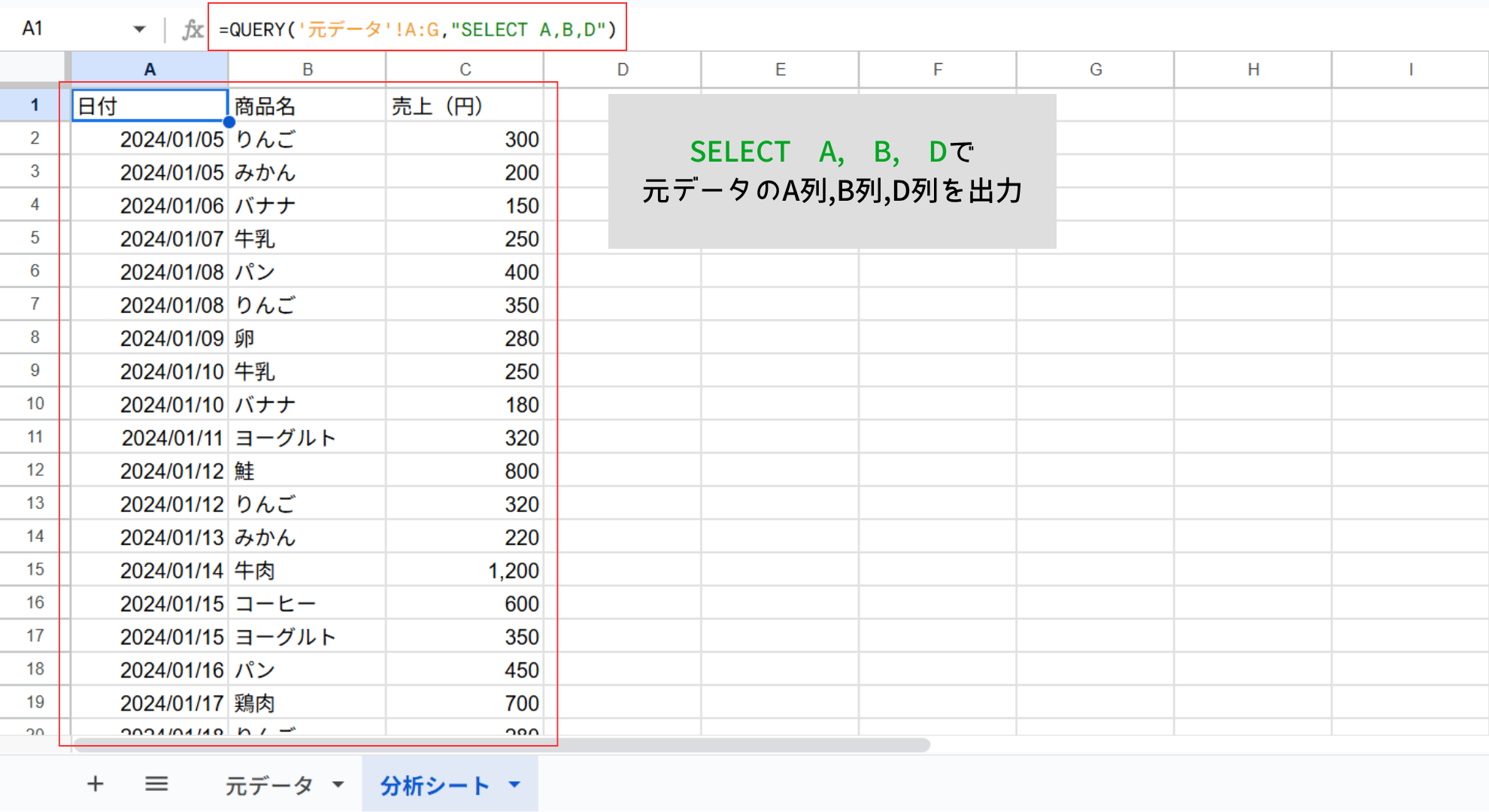Select column H header
The height and width of the screenshot is (812, 1489).
[x=1253, y=70]
